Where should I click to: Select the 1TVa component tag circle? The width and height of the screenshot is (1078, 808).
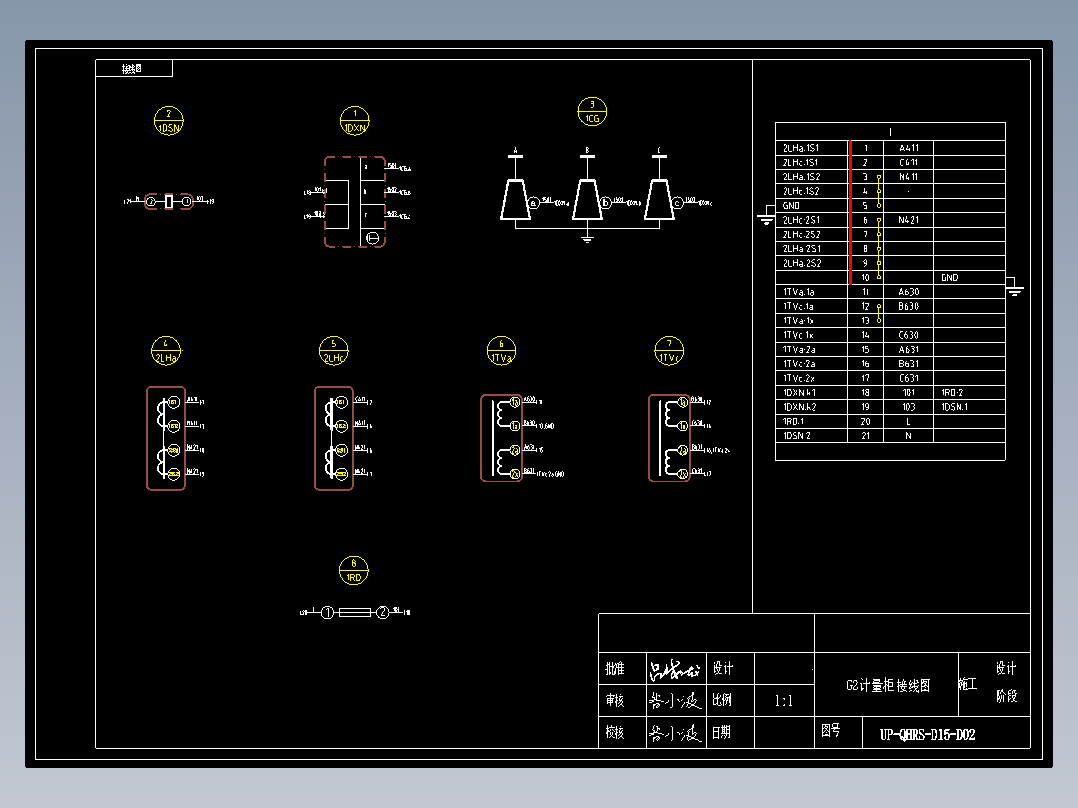502,351
